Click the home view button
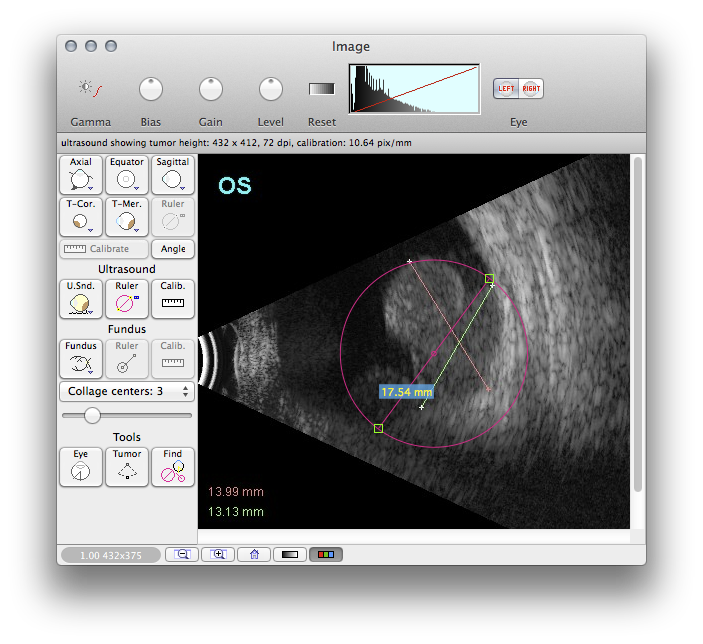The image size is (703, 644). click(254, 554)
